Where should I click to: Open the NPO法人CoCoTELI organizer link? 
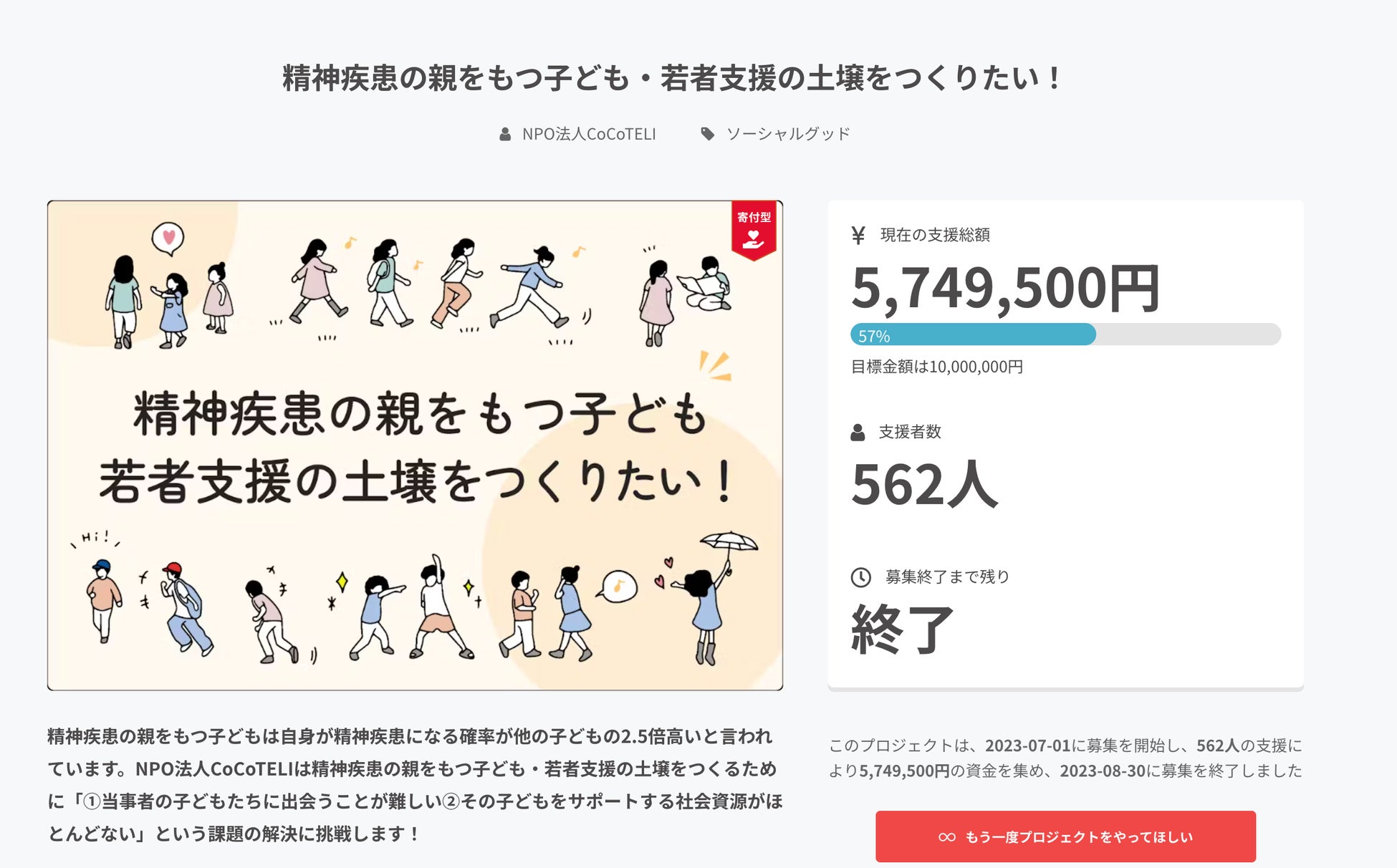pos(588,134)
